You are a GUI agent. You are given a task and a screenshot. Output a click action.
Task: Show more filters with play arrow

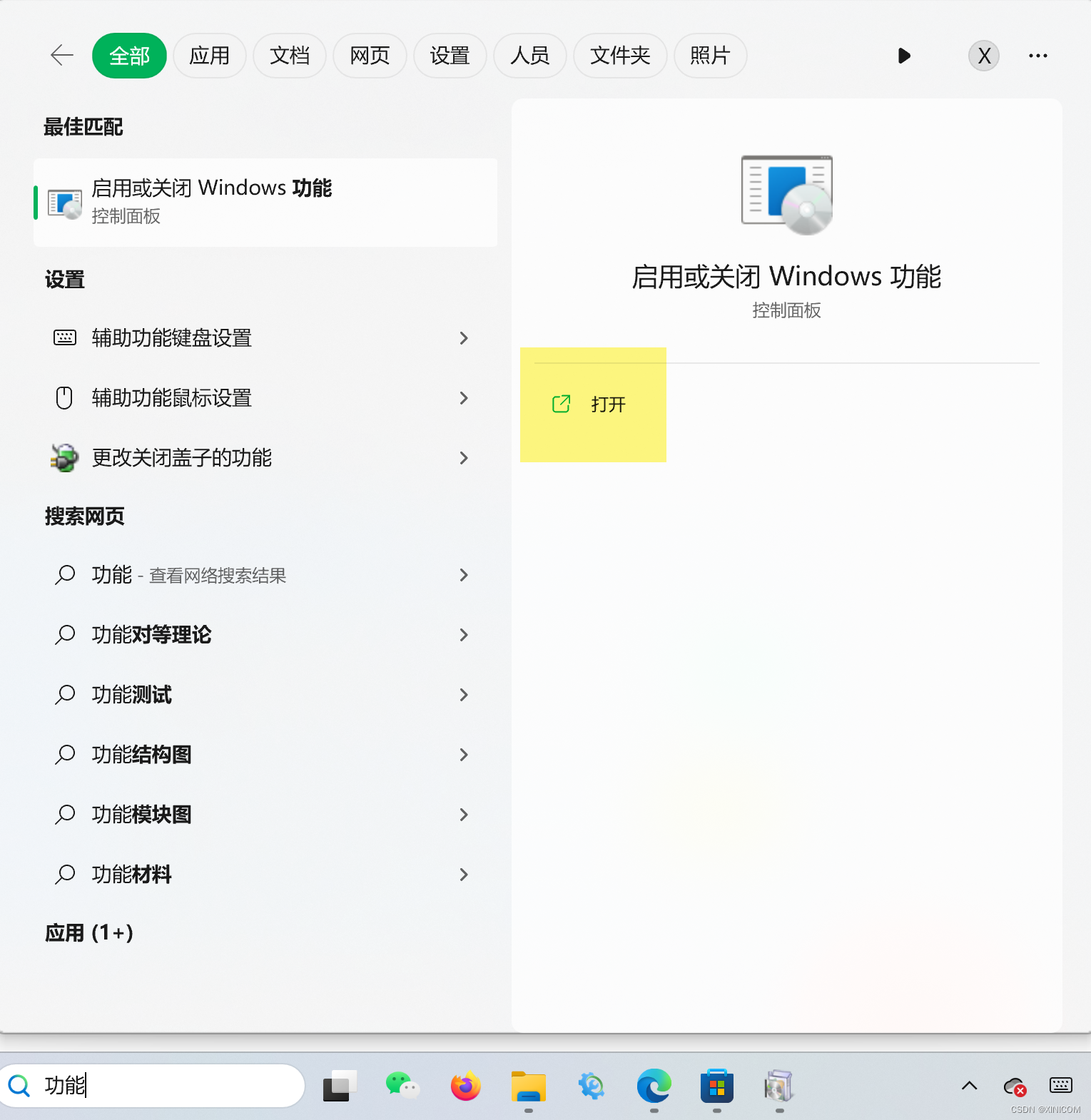tap(904, 56)
